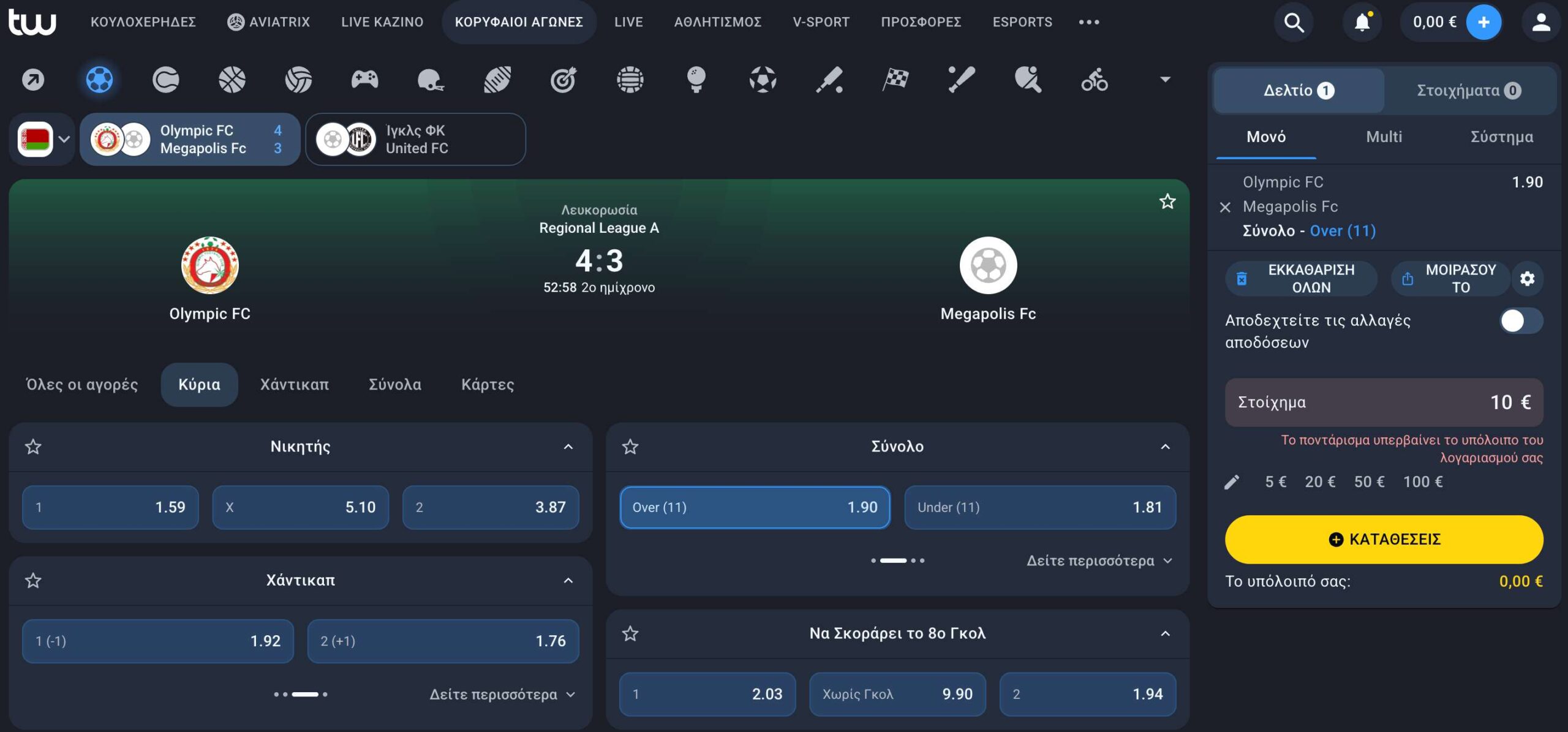The width and height of the screenshot is (1568, 732).
Task: Click ΕΚΚΑΘΑΡΙΣΗ ΟΛΩΝ to clear slip
Action: 1301,279
